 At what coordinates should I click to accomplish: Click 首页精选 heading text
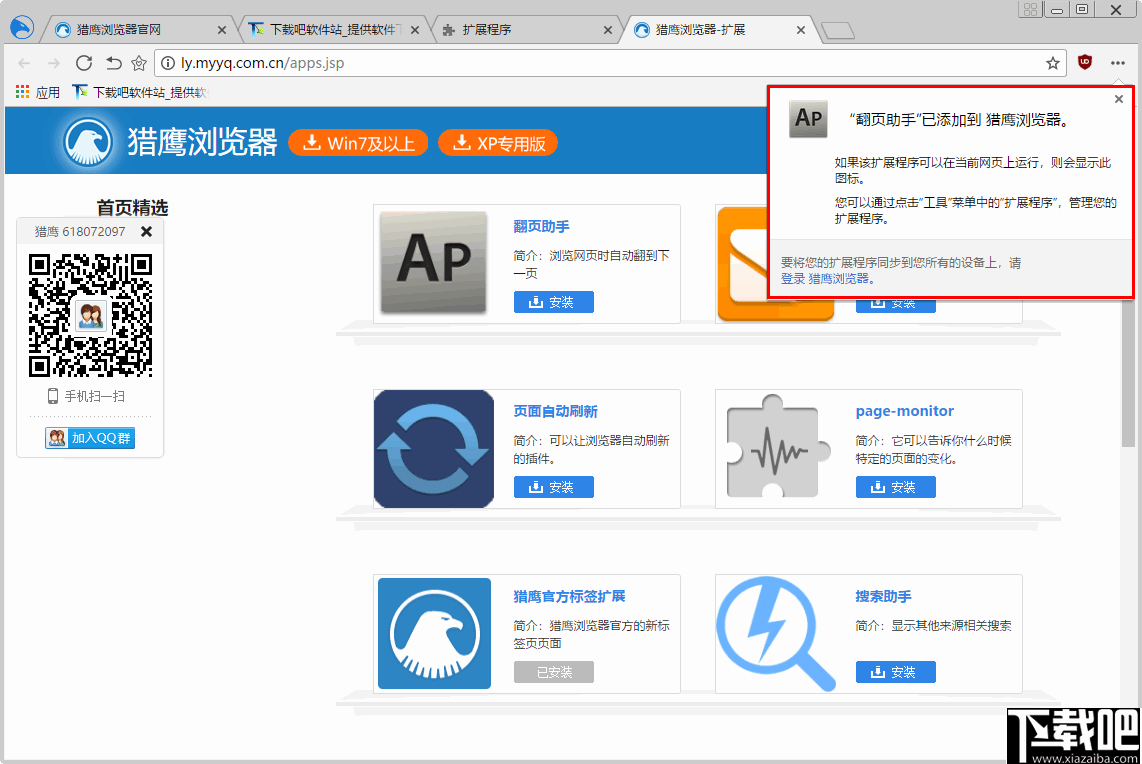(x=133, y=208)
